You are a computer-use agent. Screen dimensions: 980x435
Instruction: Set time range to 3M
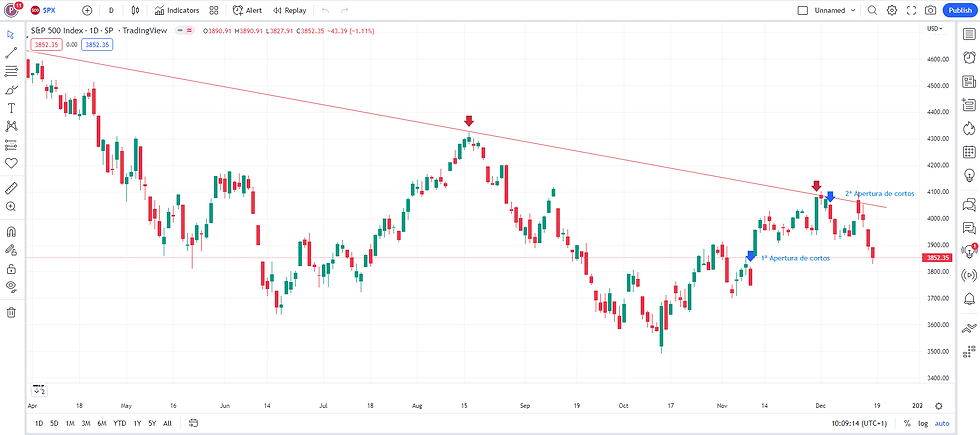(x=86, y=423)
